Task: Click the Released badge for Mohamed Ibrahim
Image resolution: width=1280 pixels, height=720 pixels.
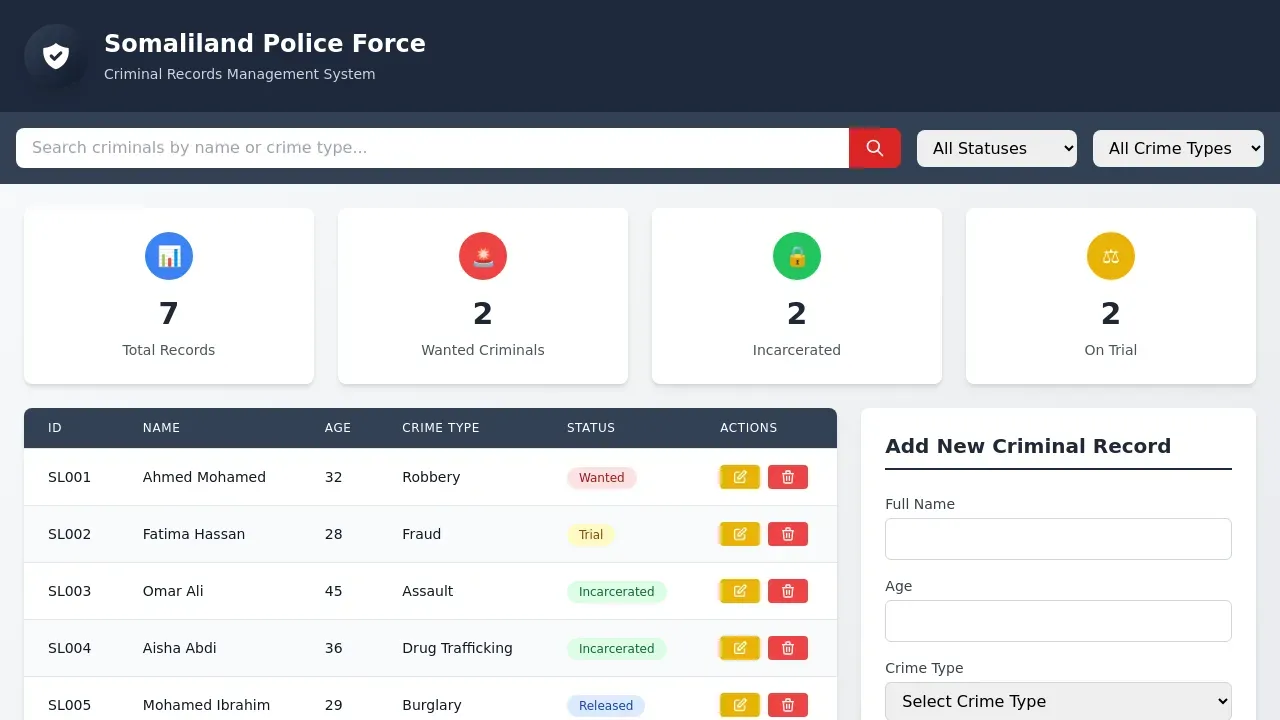Action: click(605, 705)
